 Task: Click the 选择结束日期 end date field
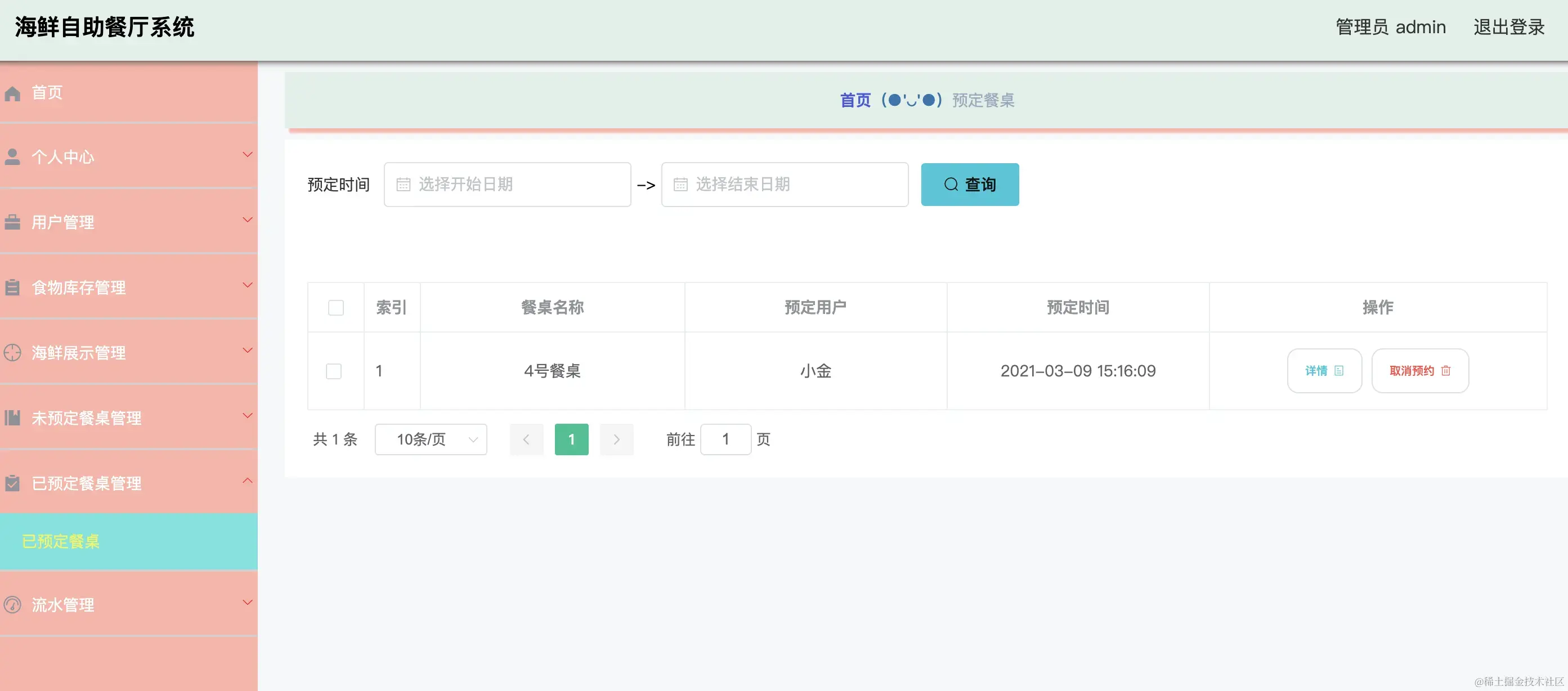coord(784,185)
